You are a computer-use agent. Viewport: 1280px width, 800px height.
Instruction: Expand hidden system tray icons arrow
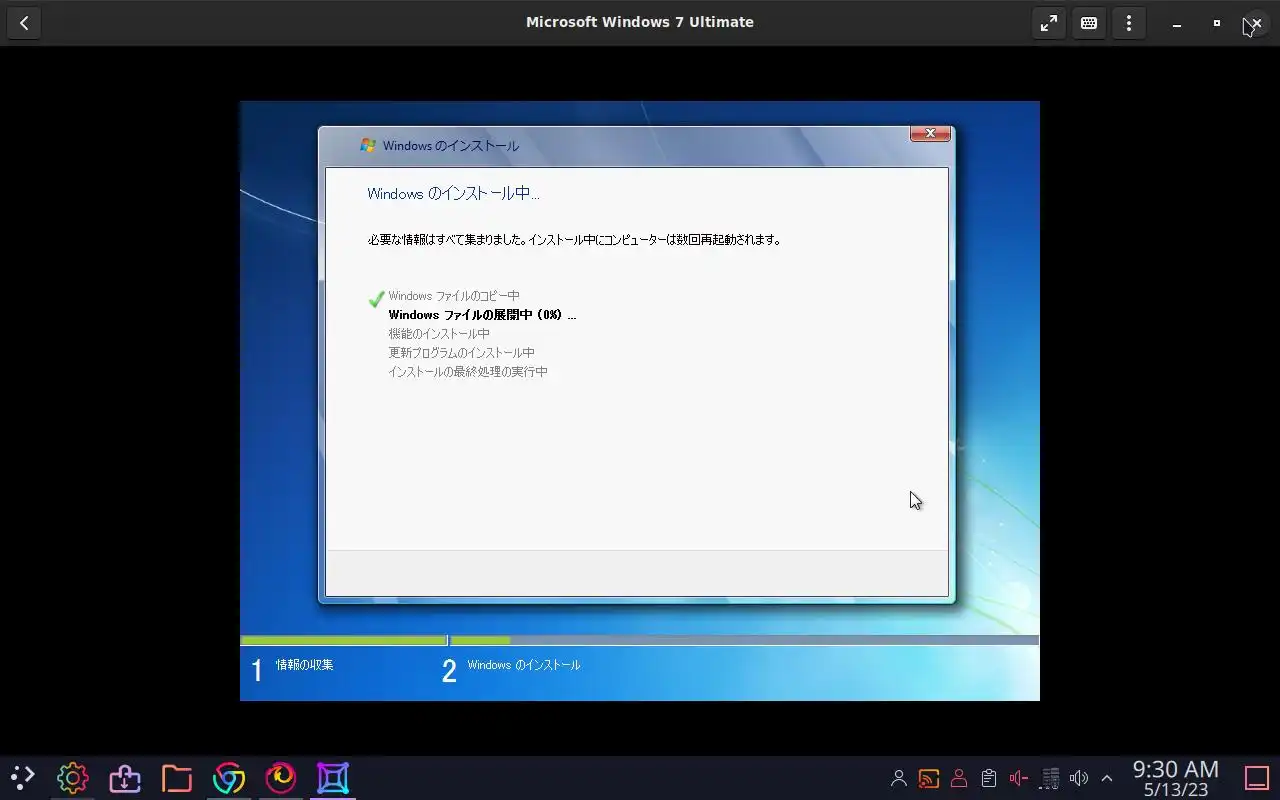[x=1107, y=778]
